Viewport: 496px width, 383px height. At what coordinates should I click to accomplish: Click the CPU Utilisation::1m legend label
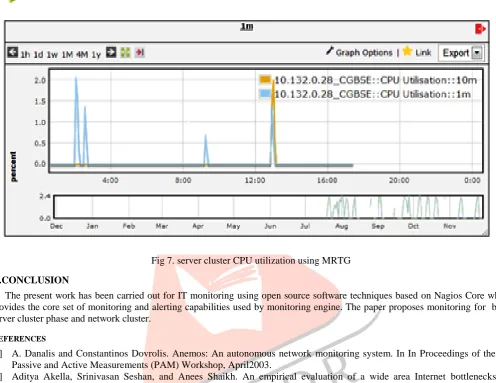(x=372, y=94)
